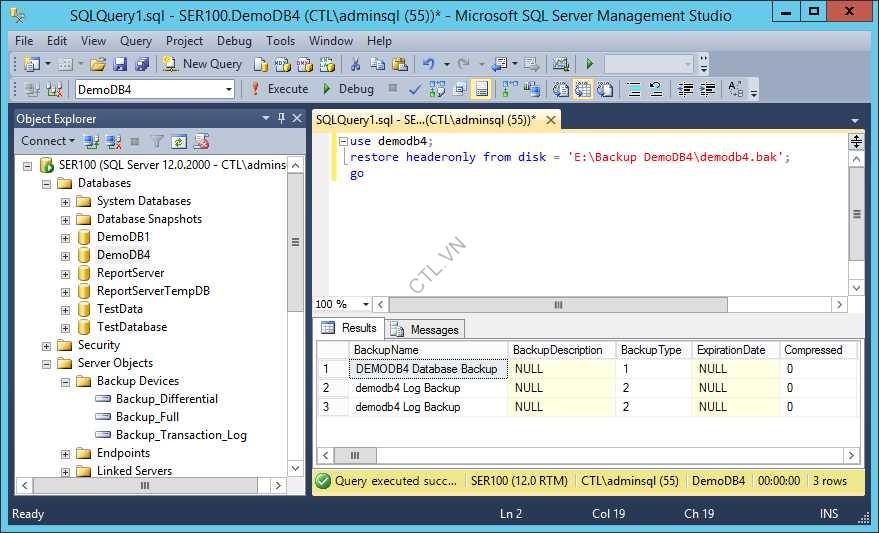This screenshot has height=533, width=879.
Task: Start debugging with the Debug button
Action: click(x=349, y=89)
